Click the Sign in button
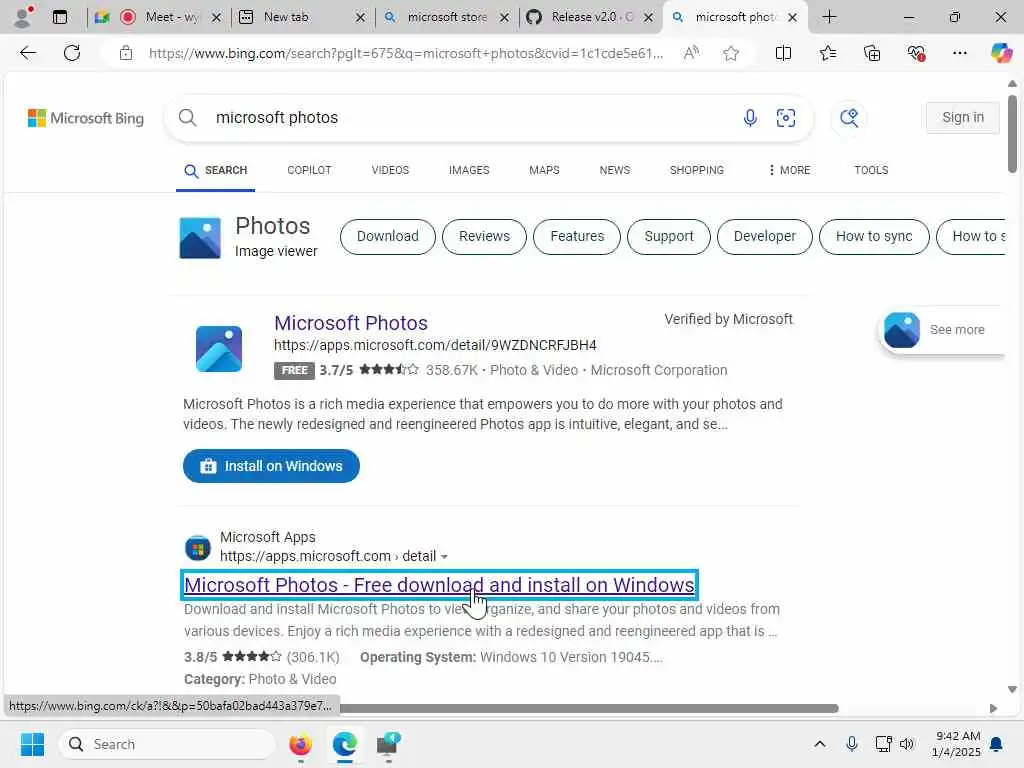The width and height of the screenshot is (1024, 768). point(963,118)
